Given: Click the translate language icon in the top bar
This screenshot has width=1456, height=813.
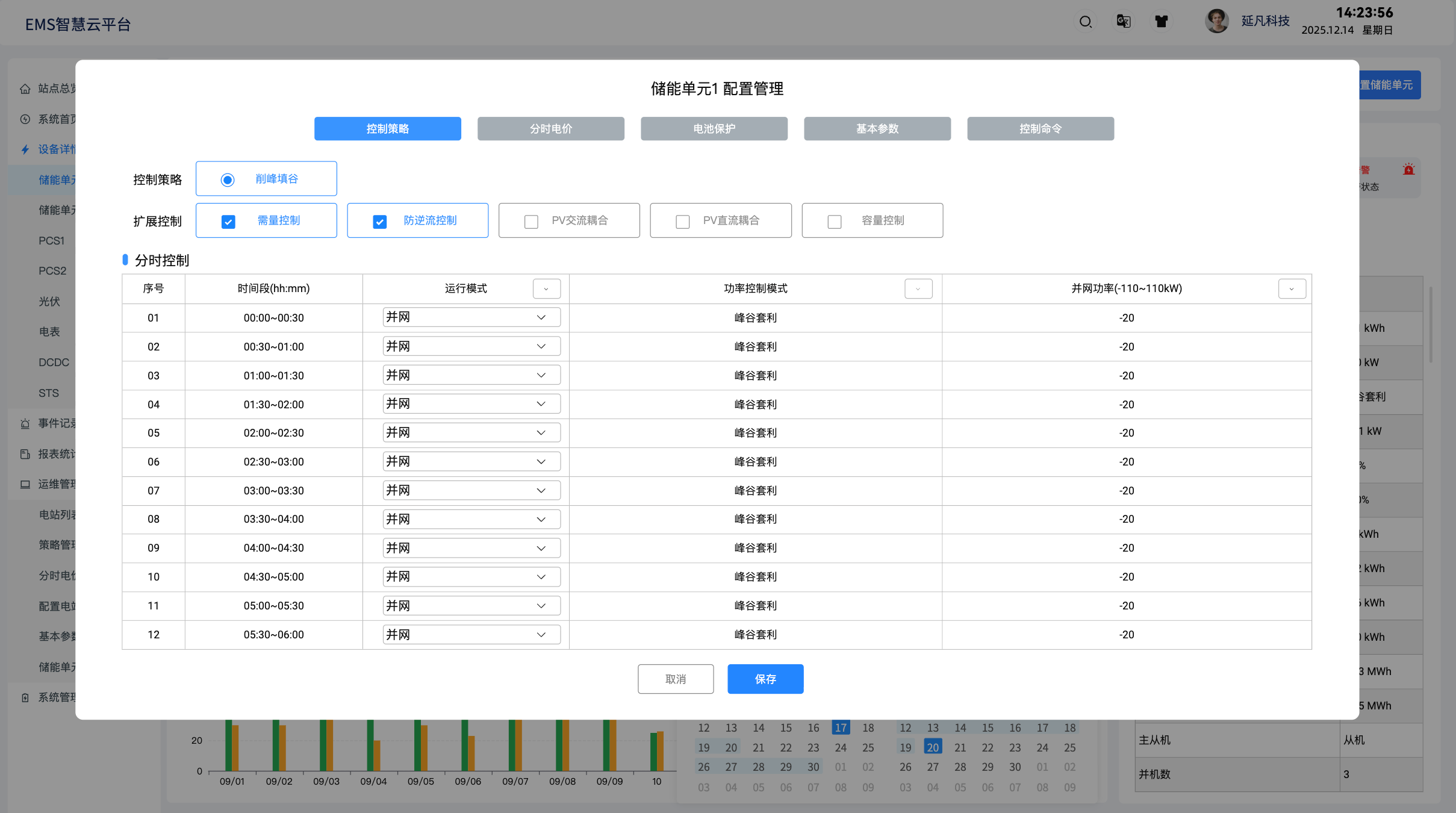Looking at the screenshot, I should pos(1123,22).
